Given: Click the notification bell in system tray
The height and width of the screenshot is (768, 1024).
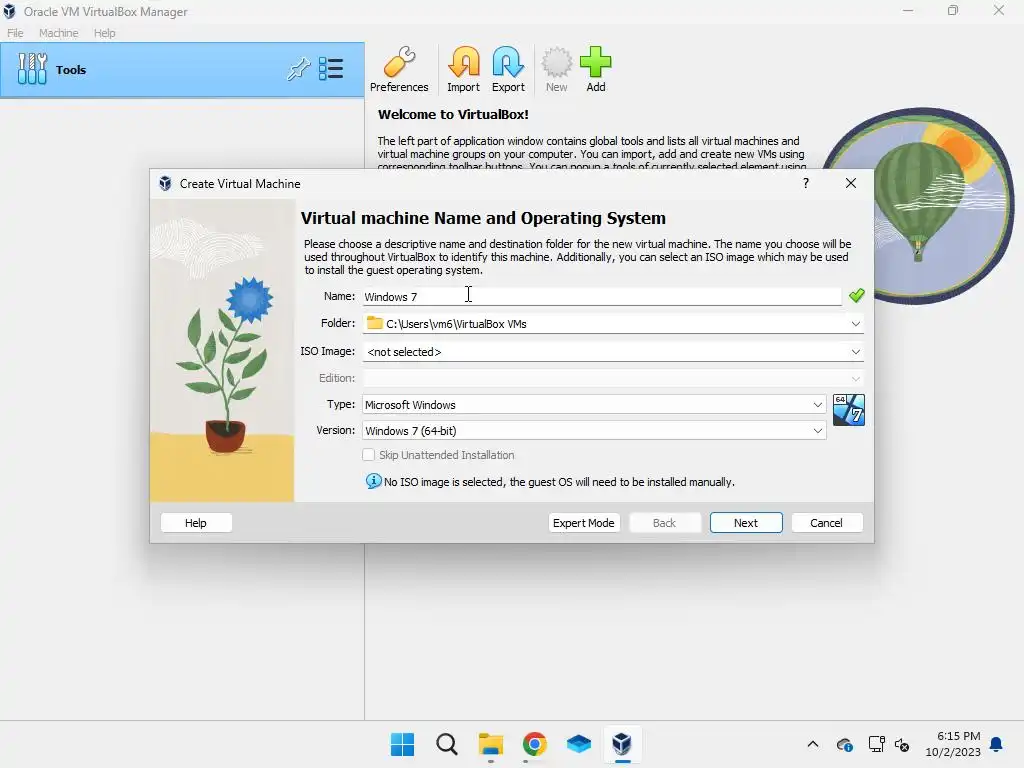Looking at the screenshot, I should 996,744.
